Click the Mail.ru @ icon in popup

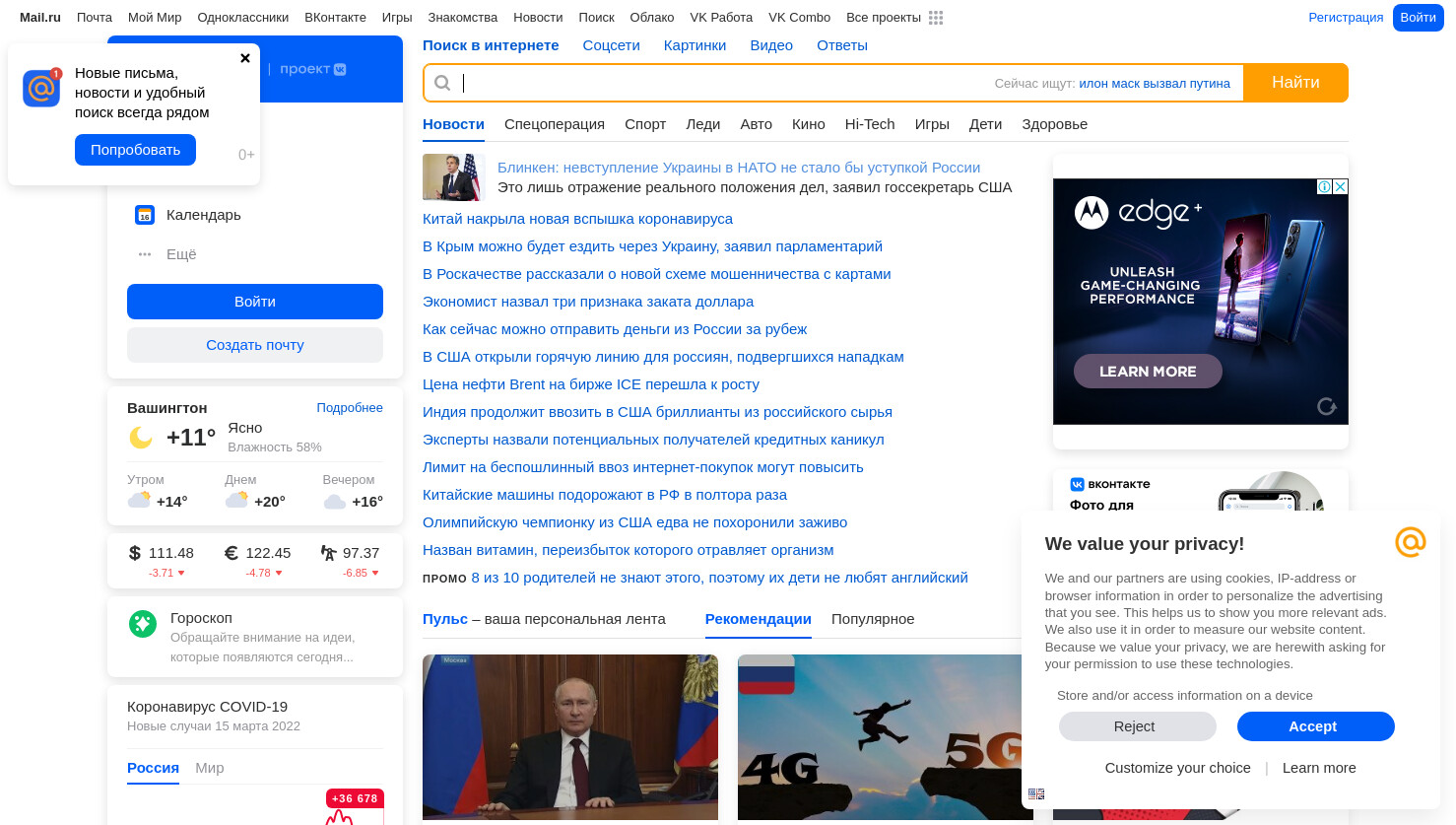[41, 89]
